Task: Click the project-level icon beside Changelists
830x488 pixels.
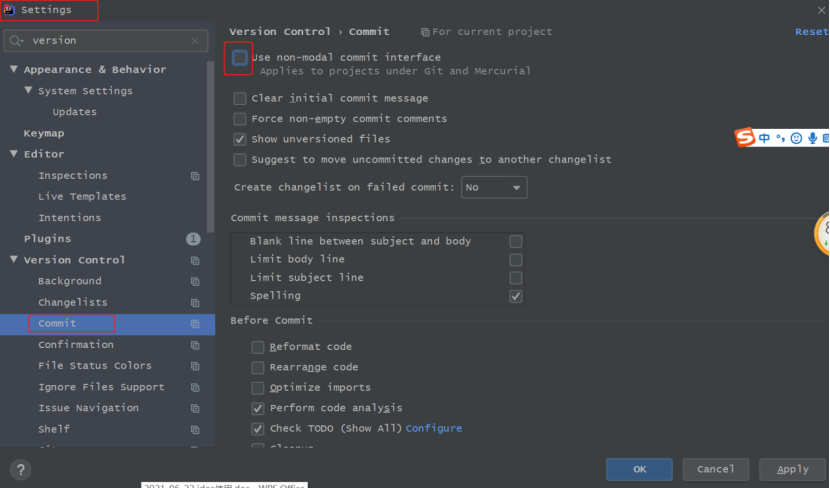Action: click(195, 303)
